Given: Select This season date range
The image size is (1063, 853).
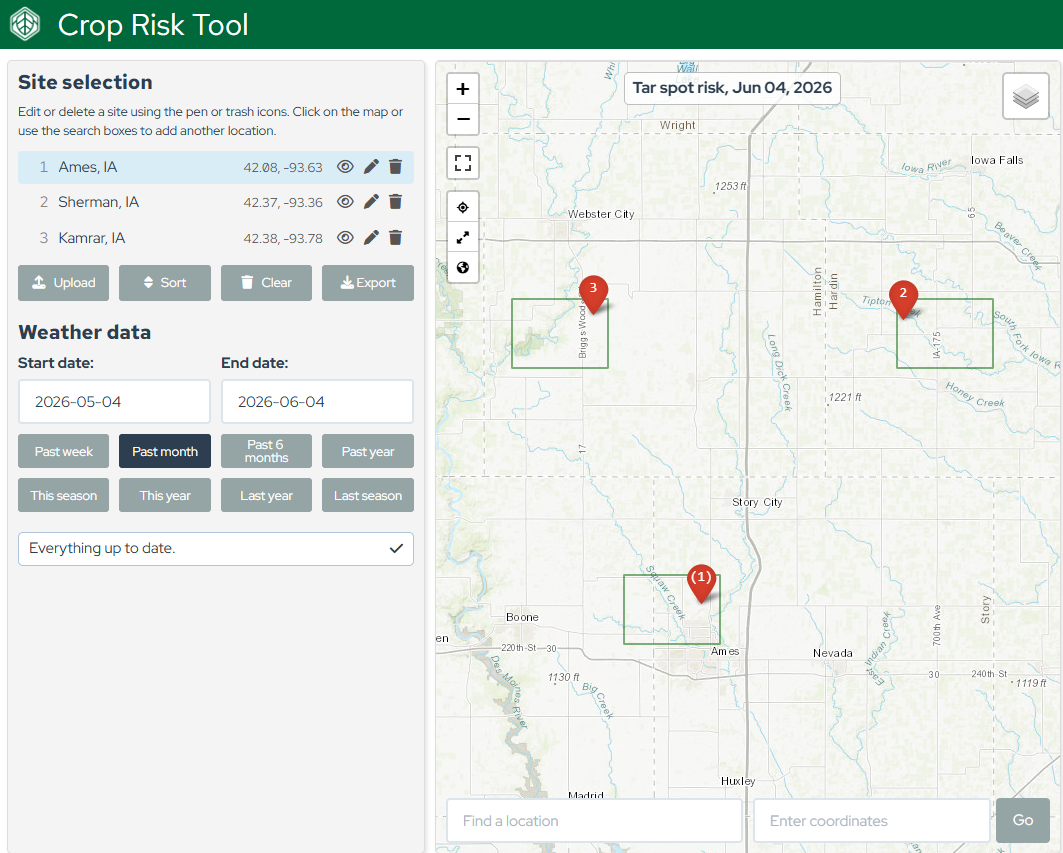Looking at the screenshot, I should pyautogui.click(x=64, y=495).
